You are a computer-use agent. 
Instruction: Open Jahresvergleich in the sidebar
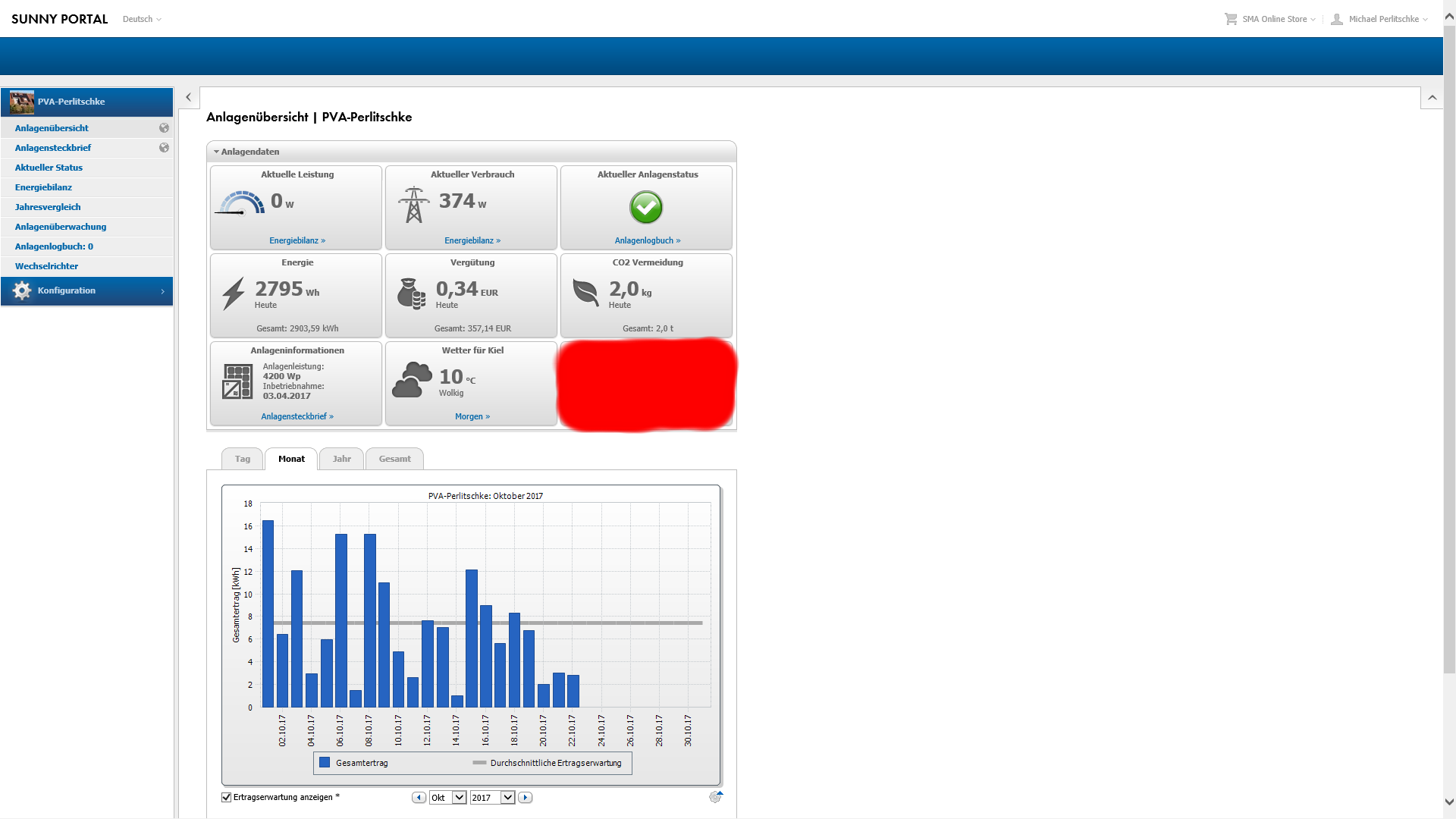click(x=48, y=207)
